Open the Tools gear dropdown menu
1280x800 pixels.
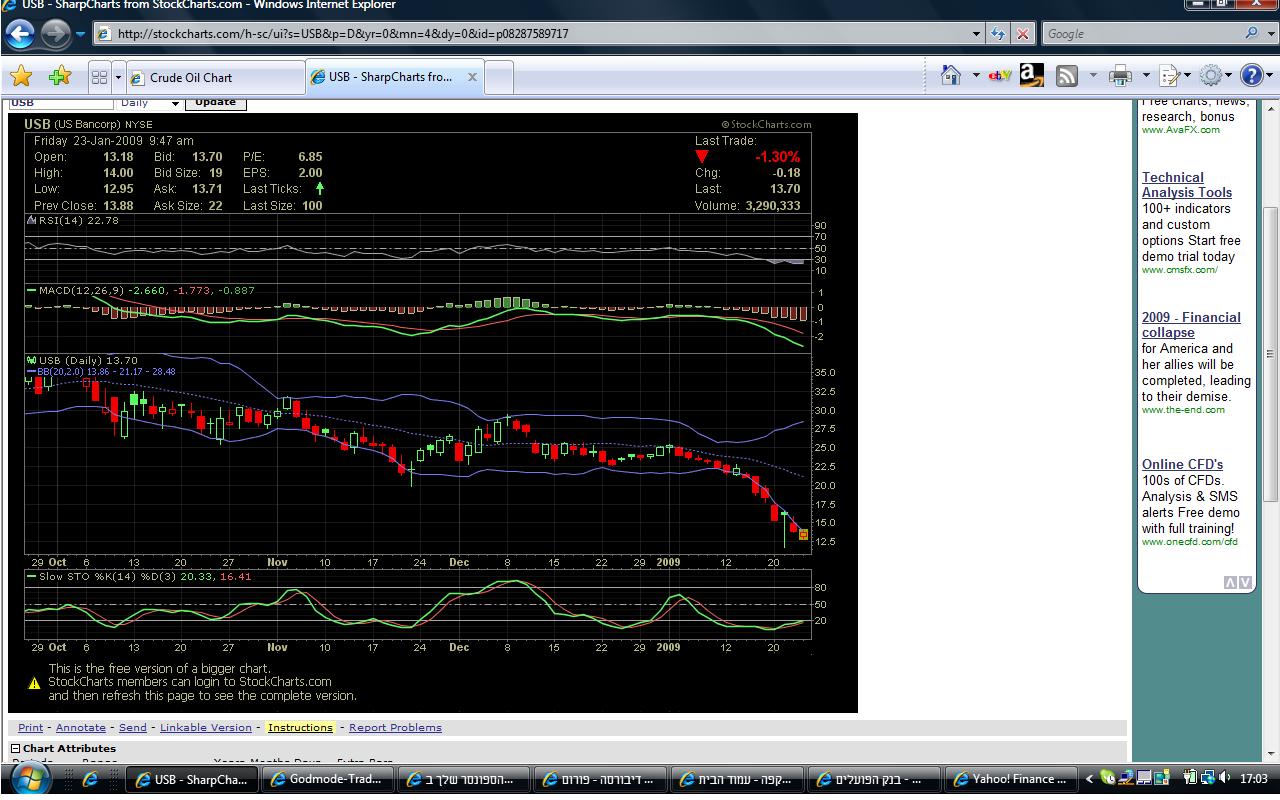(x=1212, y=76)
